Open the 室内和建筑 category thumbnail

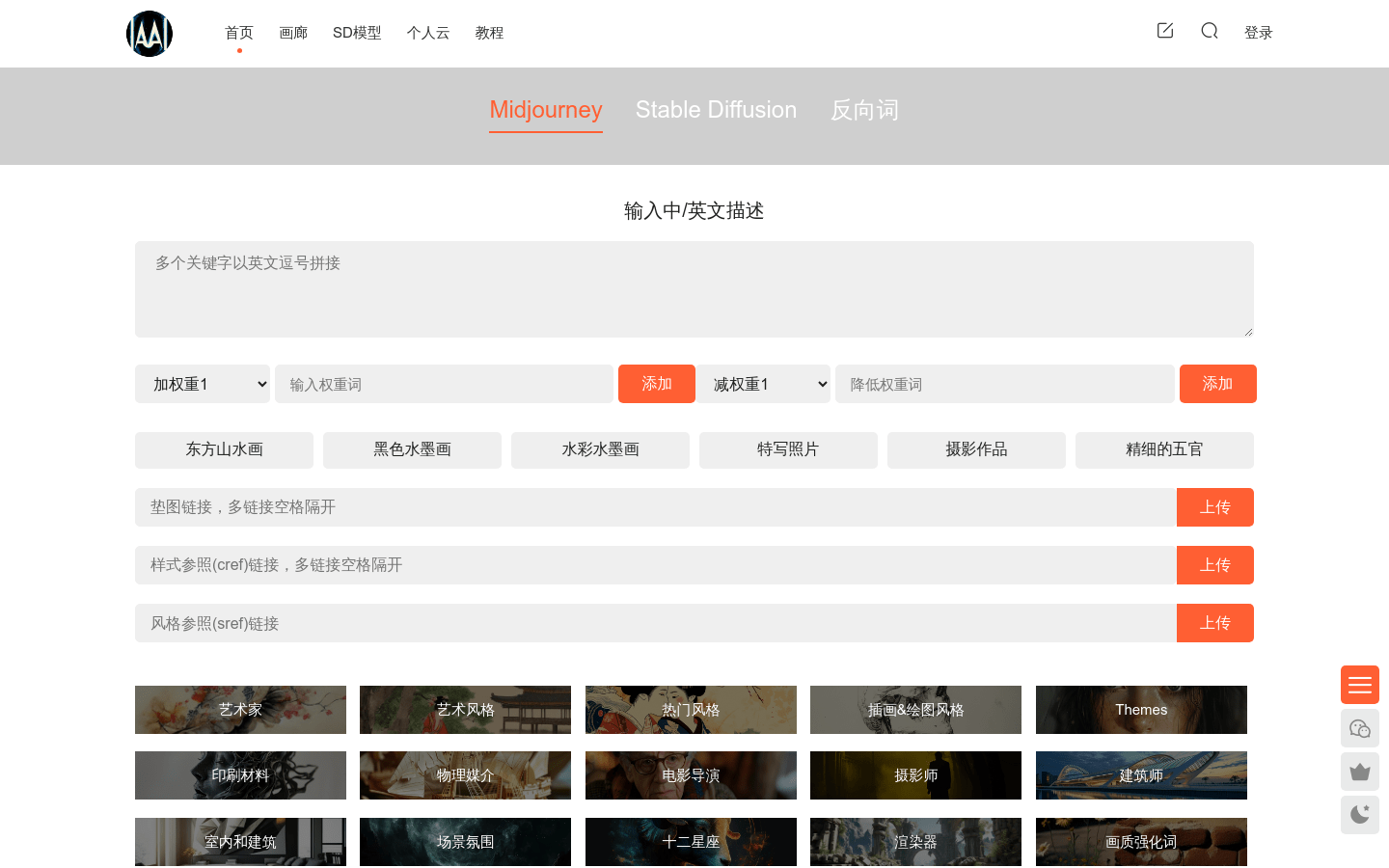click(x=240, y=842)
